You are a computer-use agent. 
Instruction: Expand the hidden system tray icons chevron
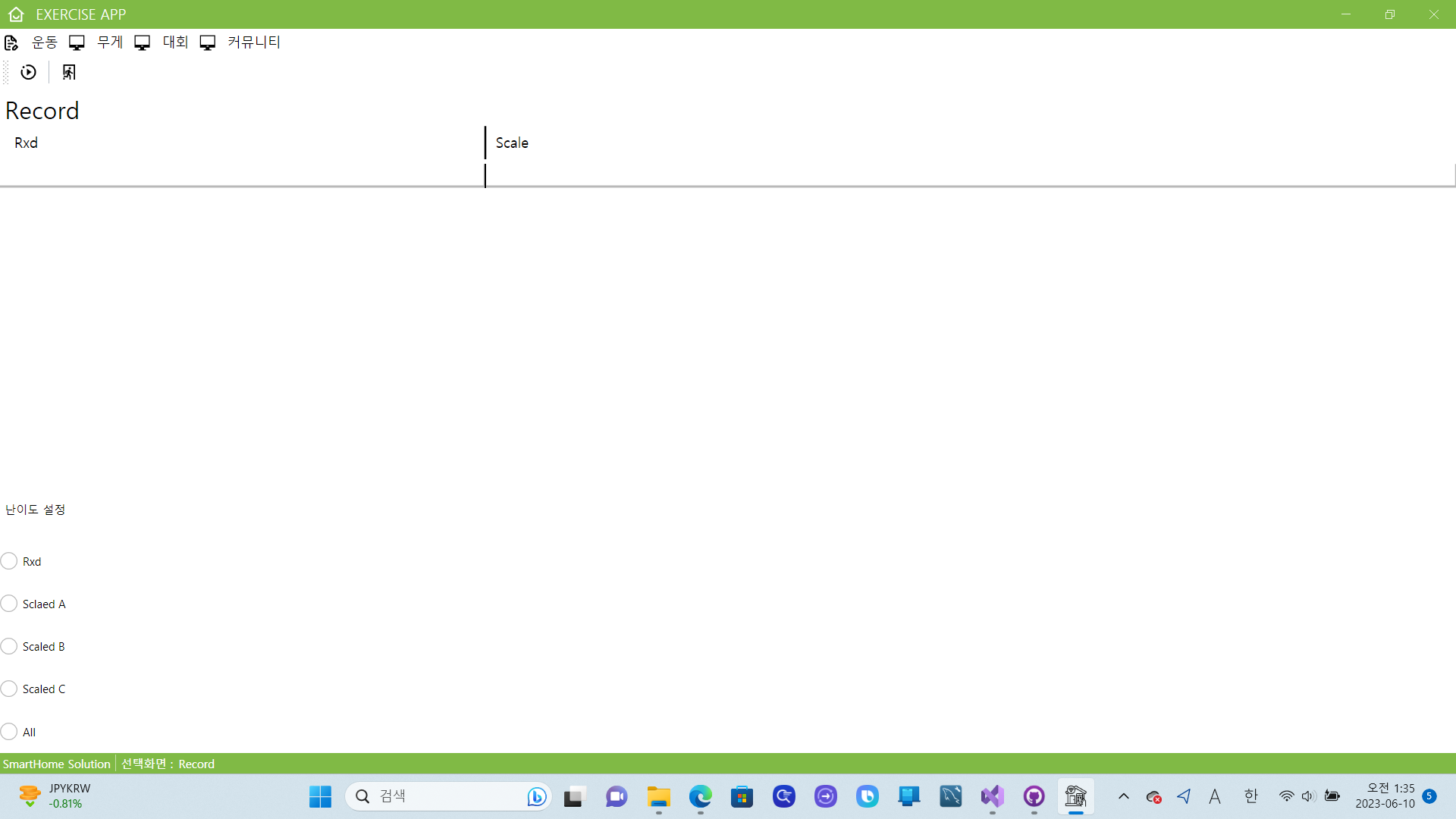tap(1124, 796)
